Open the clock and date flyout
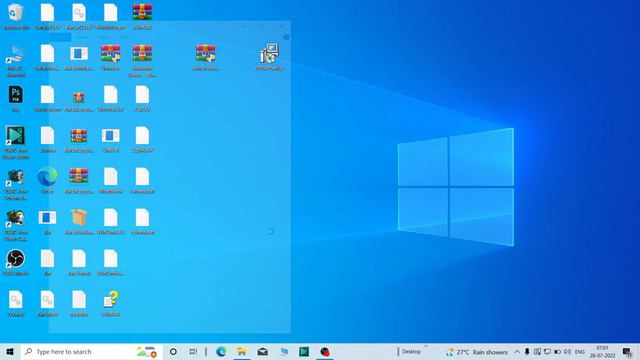The width and height of the screenshot is (640, 360). [602, 351]
